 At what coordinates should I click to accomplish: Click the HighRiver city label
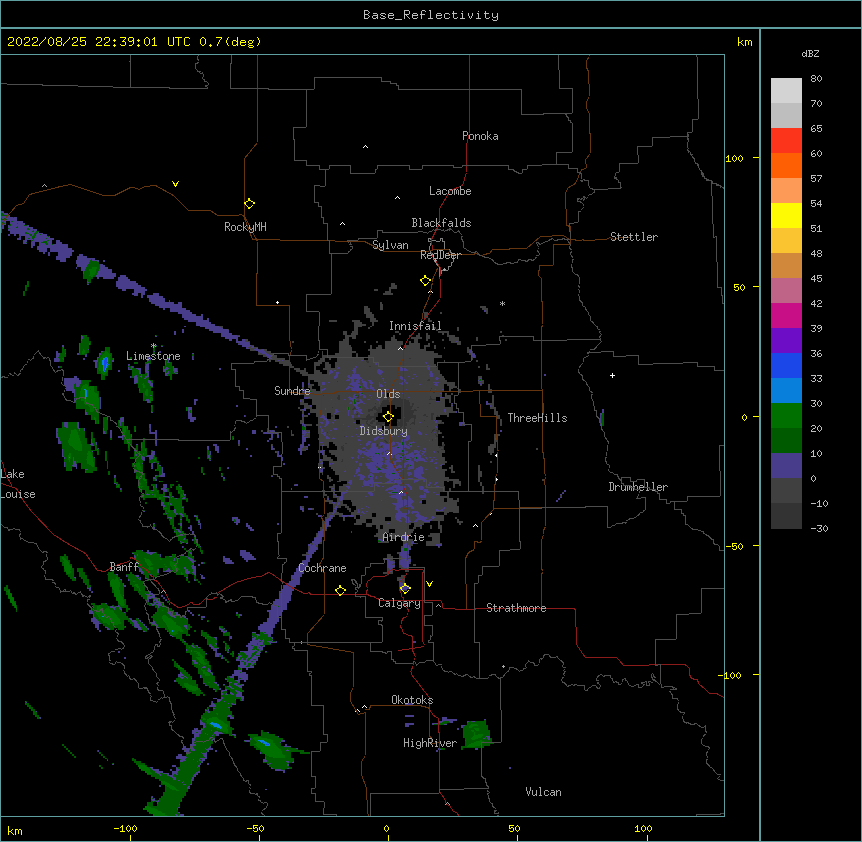tap(430, 743)
